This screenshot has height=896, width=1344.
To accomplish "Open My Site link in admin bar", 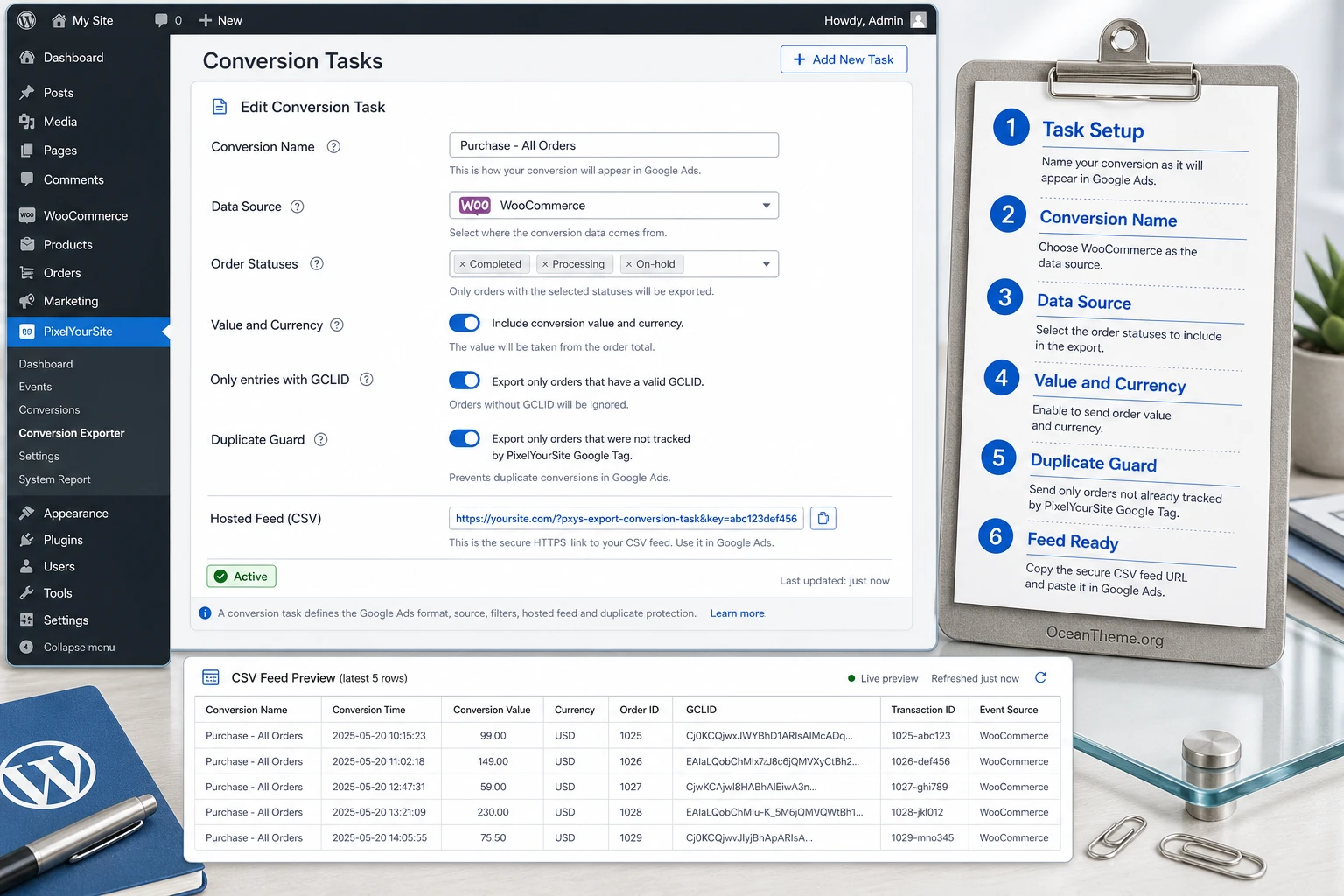I will click(x=83, y=20).
